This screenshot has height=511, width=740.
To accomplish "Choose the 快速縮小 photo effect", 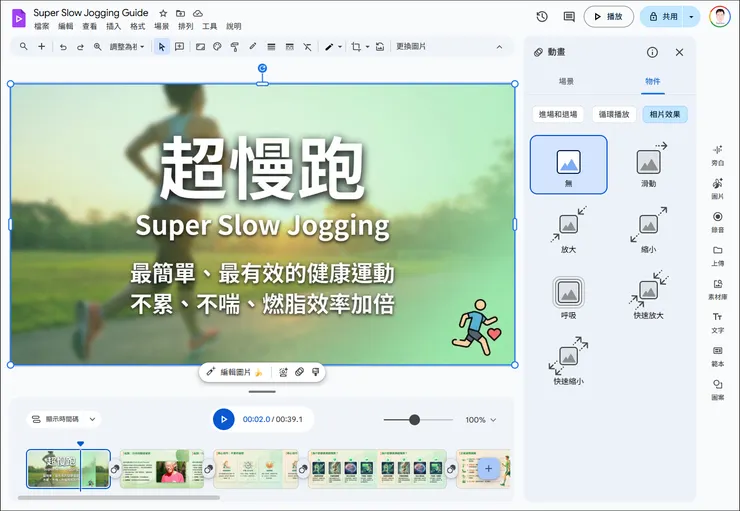I will (x=568, y=361).
